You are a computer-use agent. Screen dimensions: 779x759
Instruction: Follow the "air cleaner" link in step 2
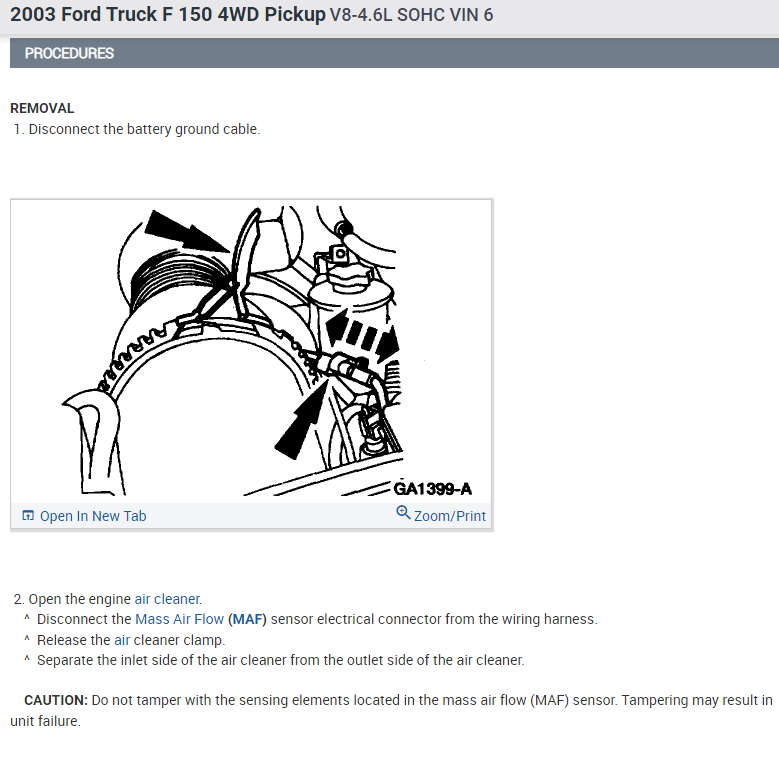[x=167, y=599]
